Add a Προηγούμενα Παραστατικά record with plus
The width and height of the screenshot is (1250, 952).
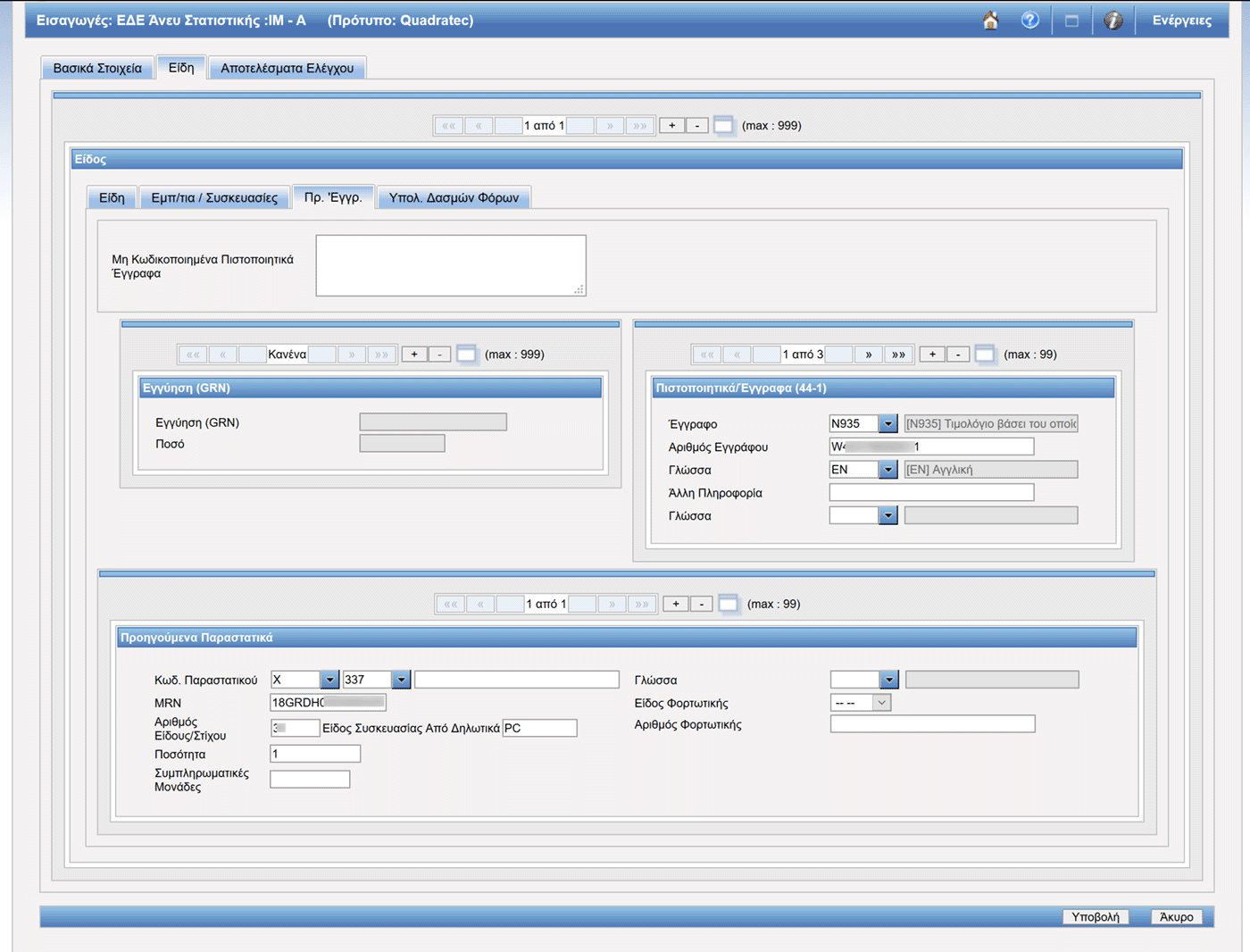[676, 605]
